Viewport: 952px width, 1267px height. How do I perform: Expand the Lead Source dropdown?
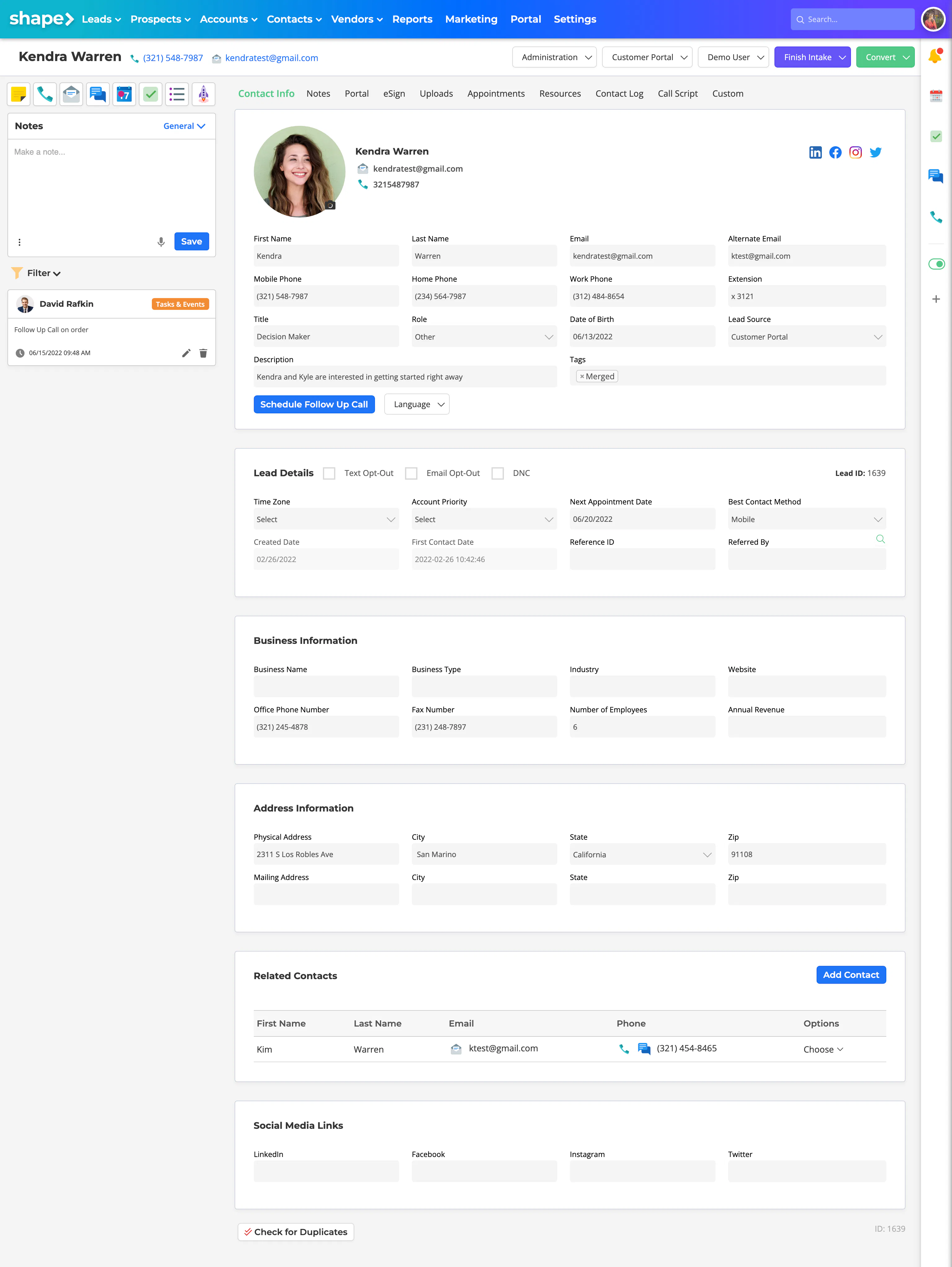tap(807, 337)
